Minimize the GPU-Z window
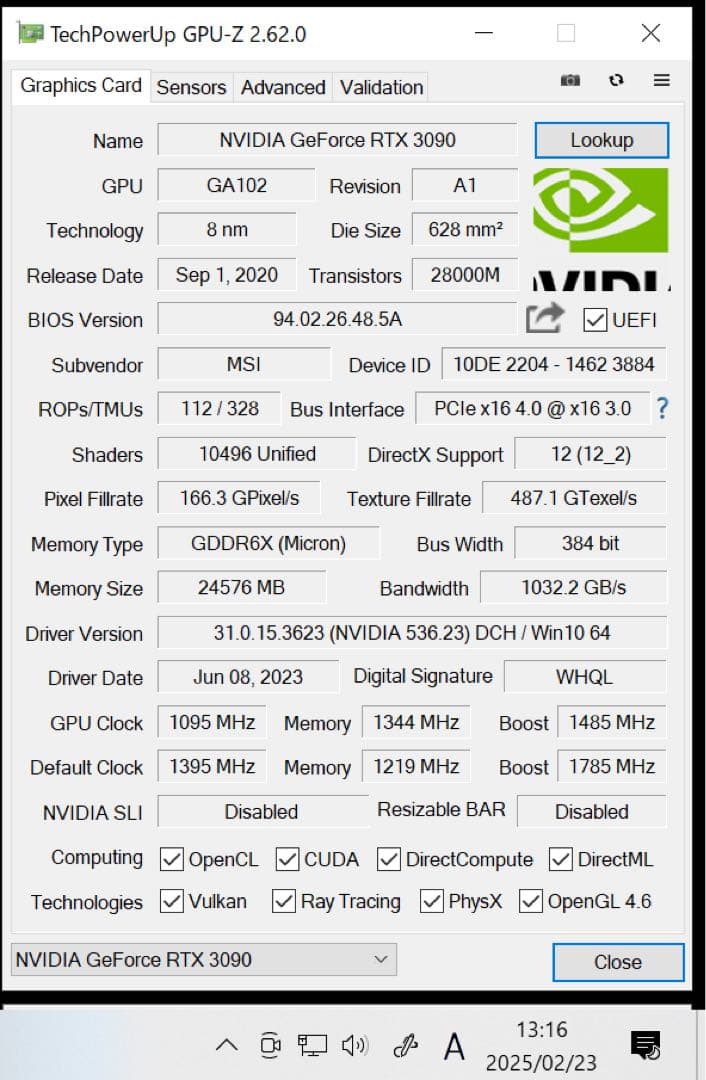 point(484,33)
